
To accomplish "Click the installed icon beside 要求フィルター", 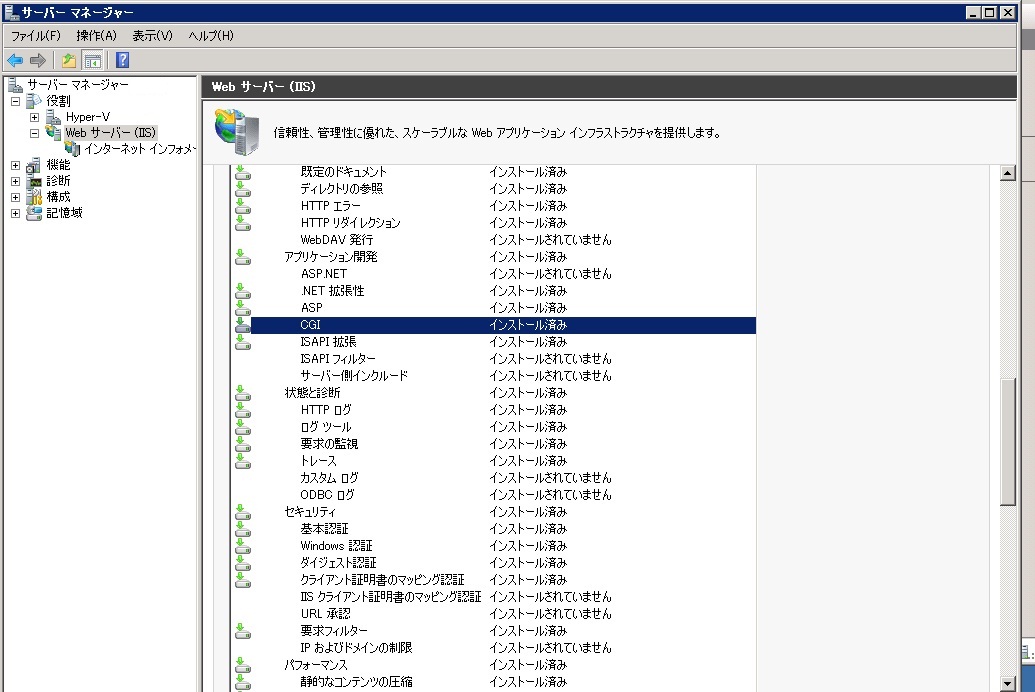I will click(243, 631).
